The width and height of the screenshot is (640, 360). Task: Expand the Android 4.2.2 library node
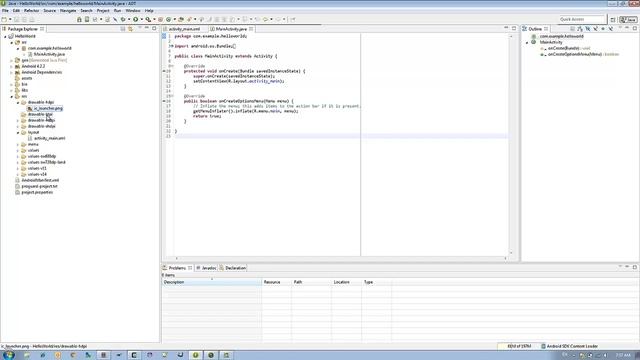11,66
